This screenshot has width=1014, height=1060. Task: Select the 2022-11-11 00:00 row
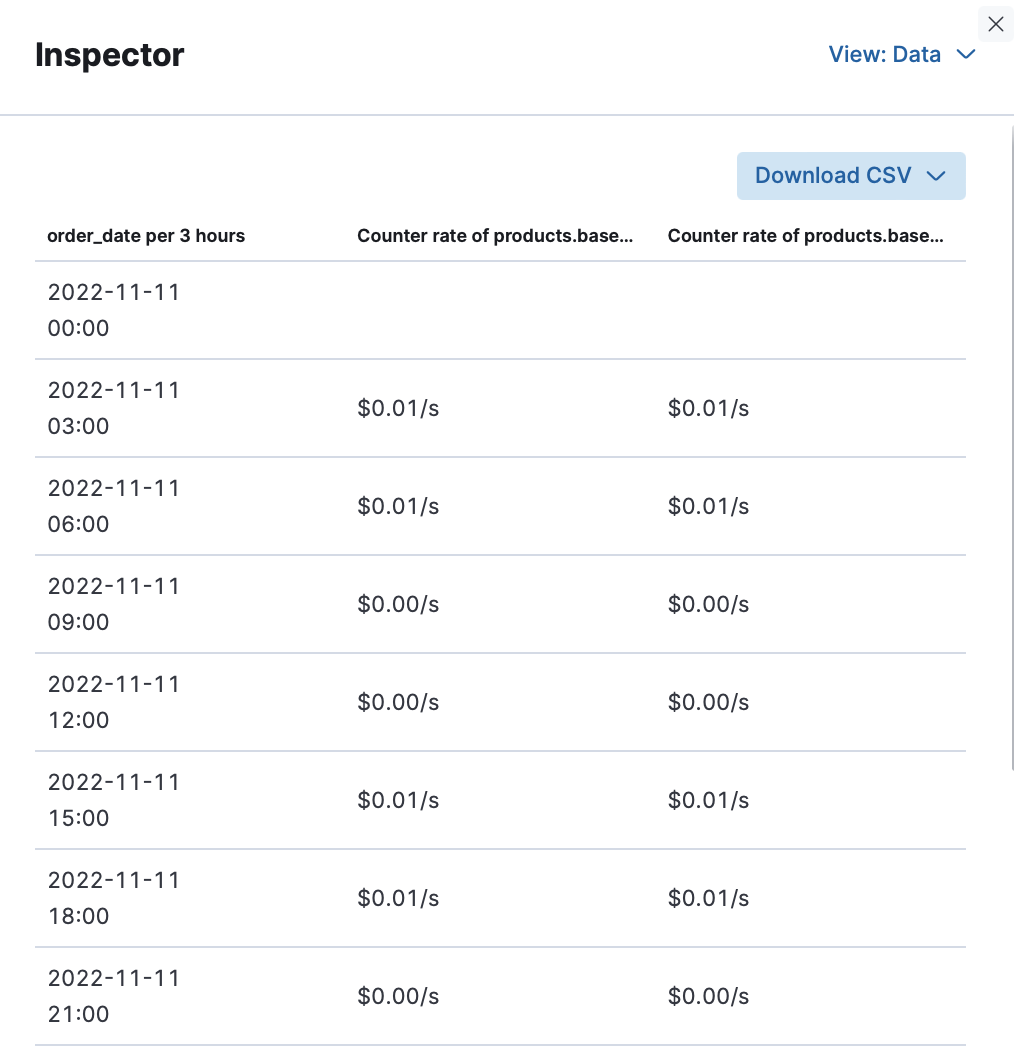tap(113, 310)
